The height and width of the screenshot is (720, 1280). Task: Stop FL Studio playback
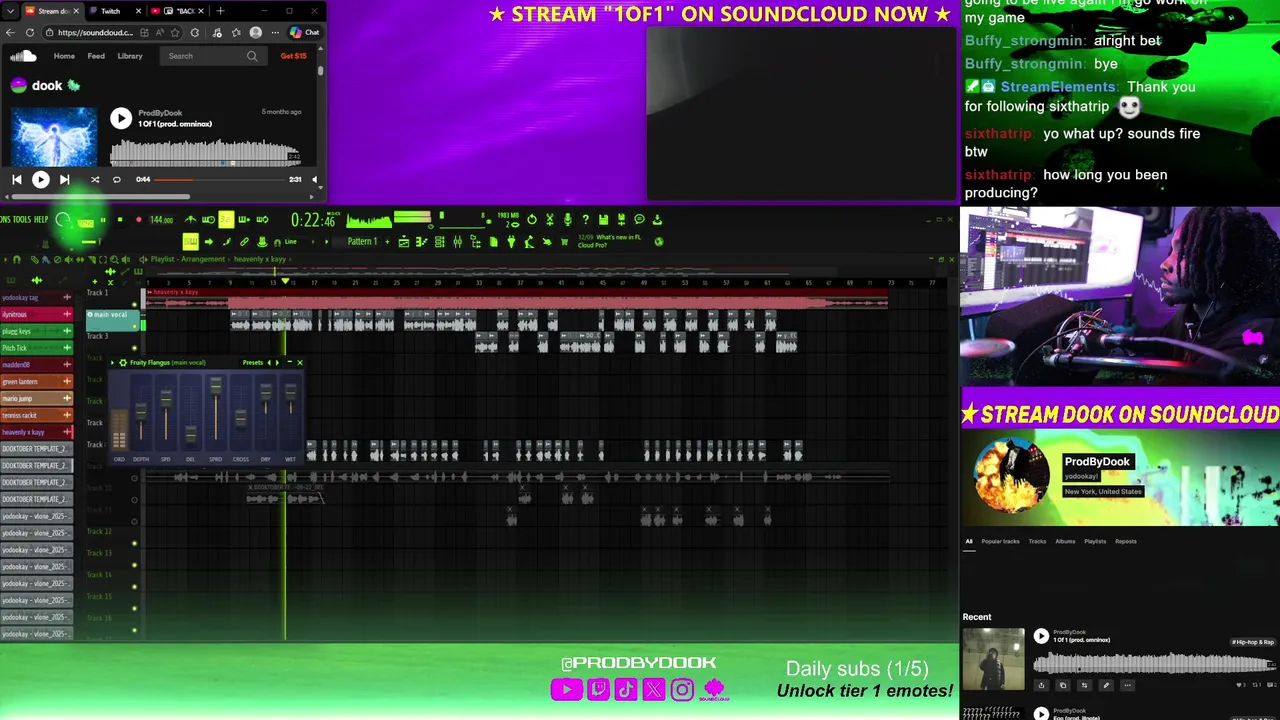coord(119,220)
